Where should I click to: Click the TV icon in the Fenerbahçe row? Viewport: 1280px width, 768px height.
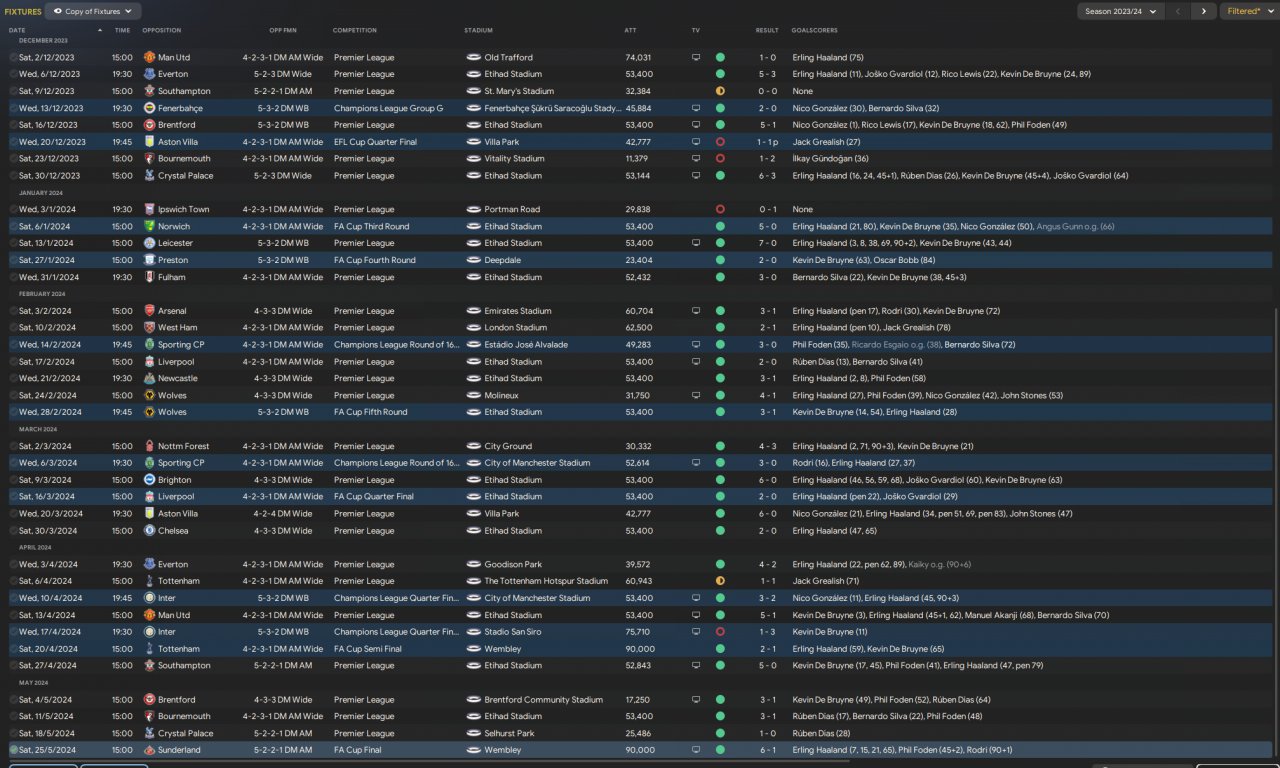click(x=696, y=108)
